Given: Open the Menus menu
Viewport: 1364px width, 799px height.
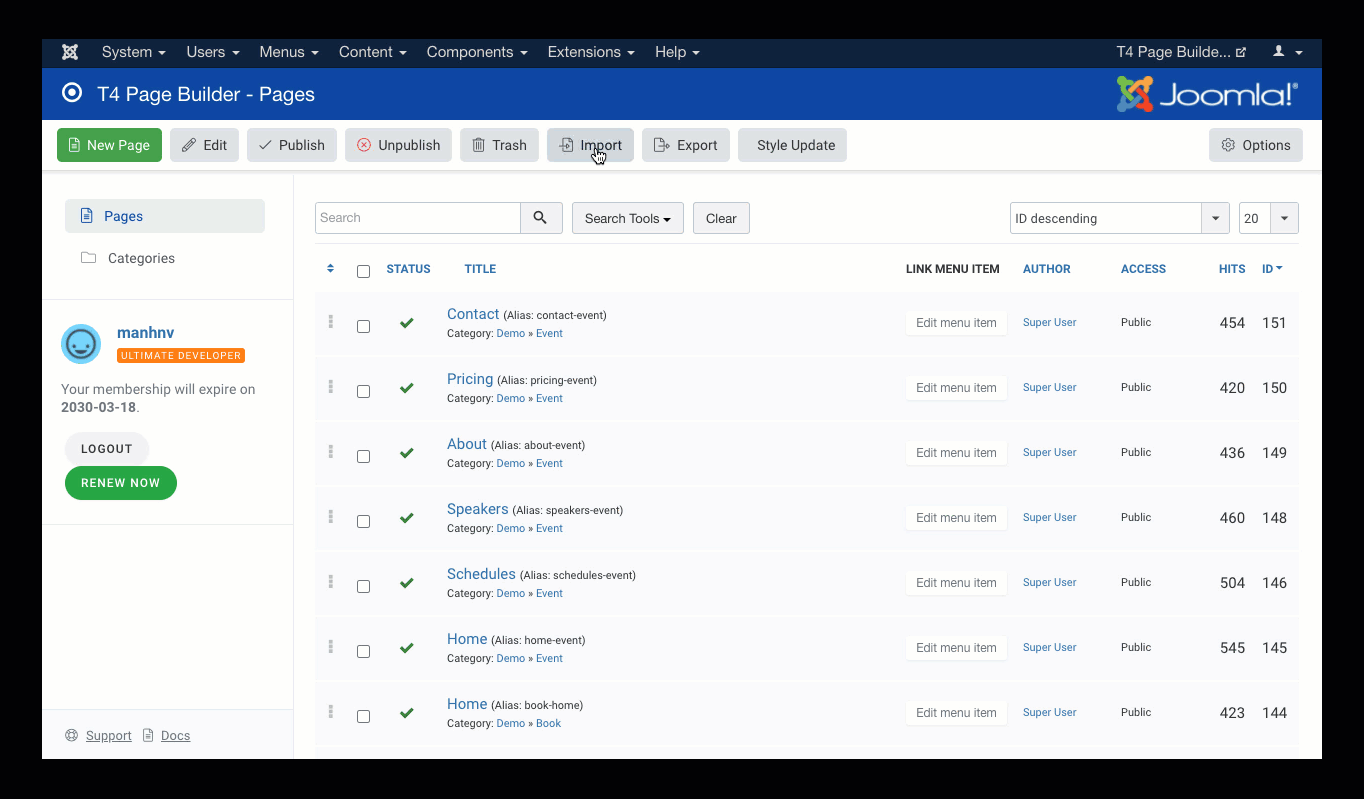Looking at the screenshot, I should tap(289, 52).
